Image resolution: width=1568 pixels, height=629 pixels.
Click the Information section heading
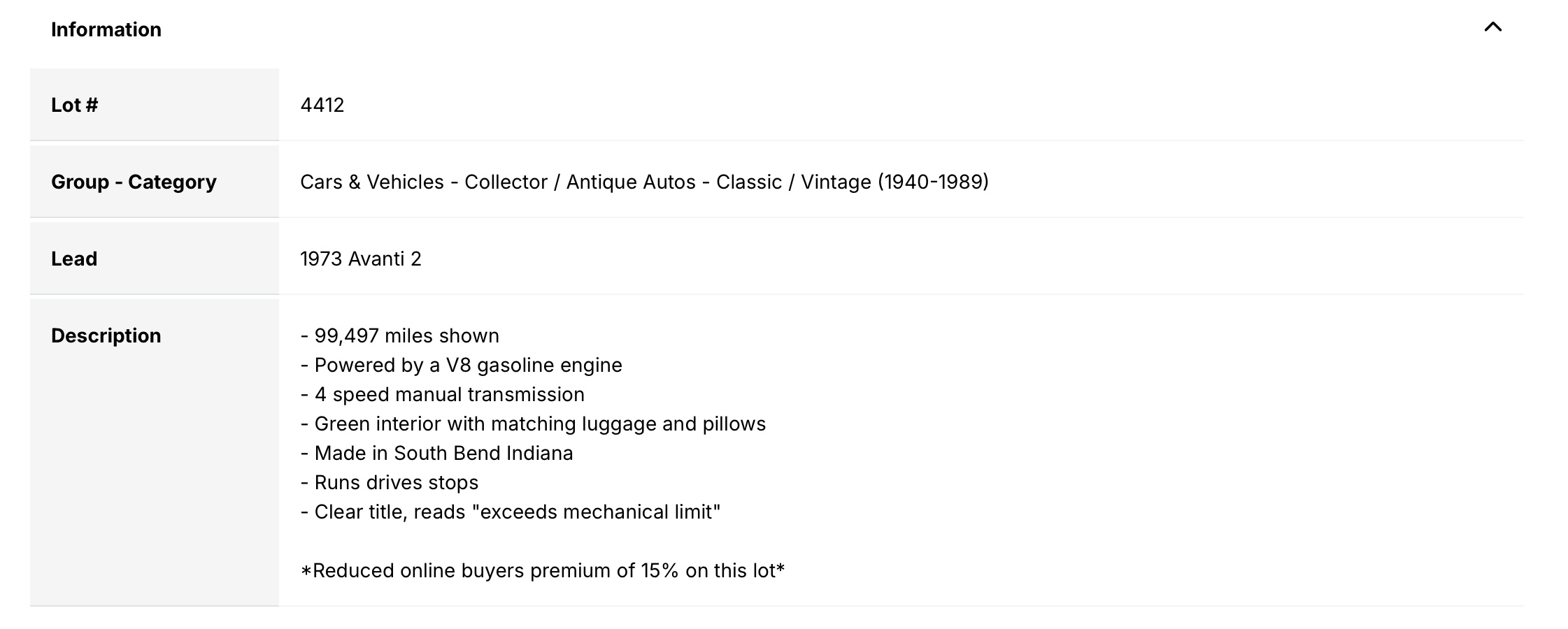point(106,29)
